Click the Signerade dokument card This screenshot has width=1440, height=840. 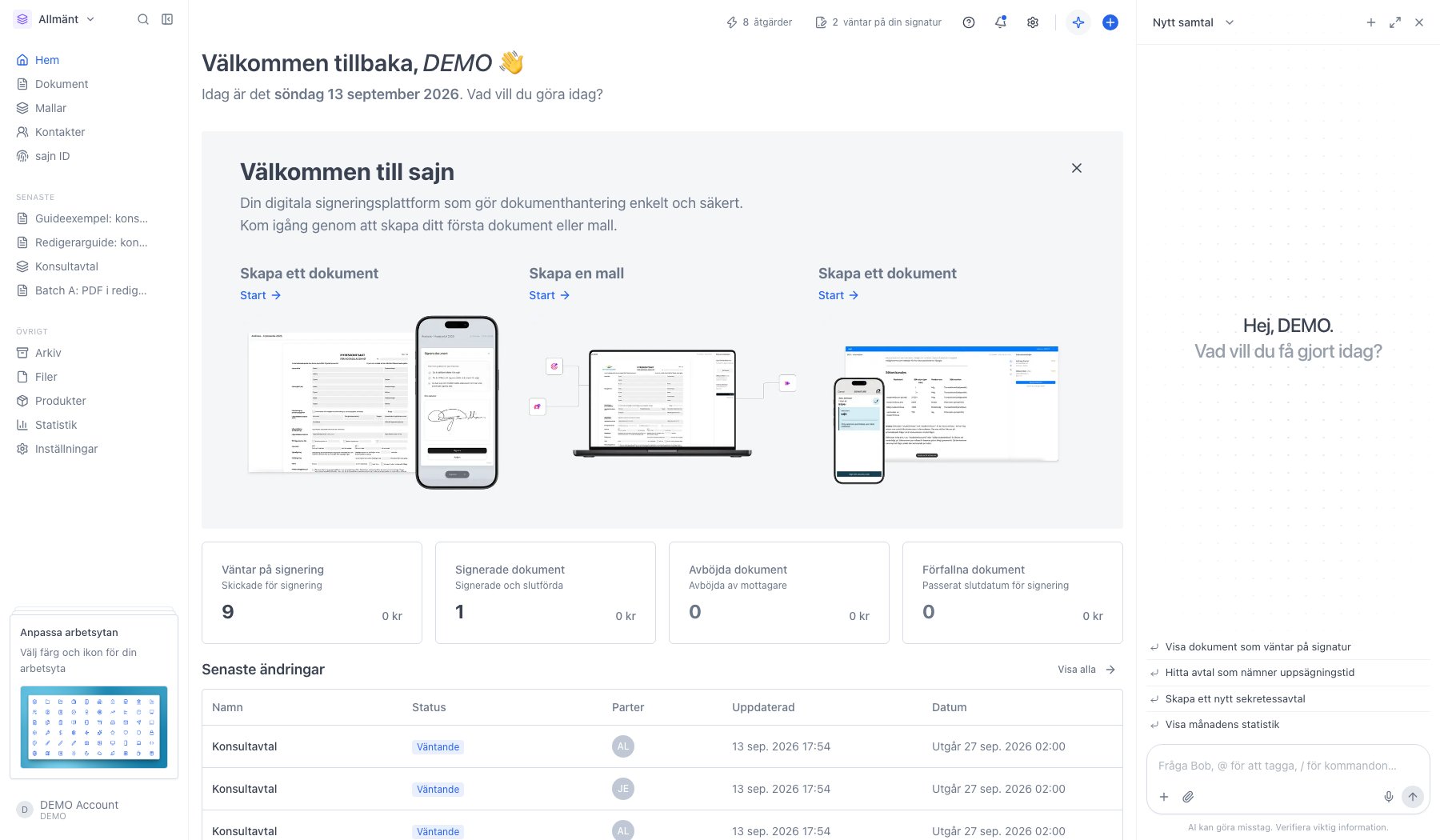546,593
